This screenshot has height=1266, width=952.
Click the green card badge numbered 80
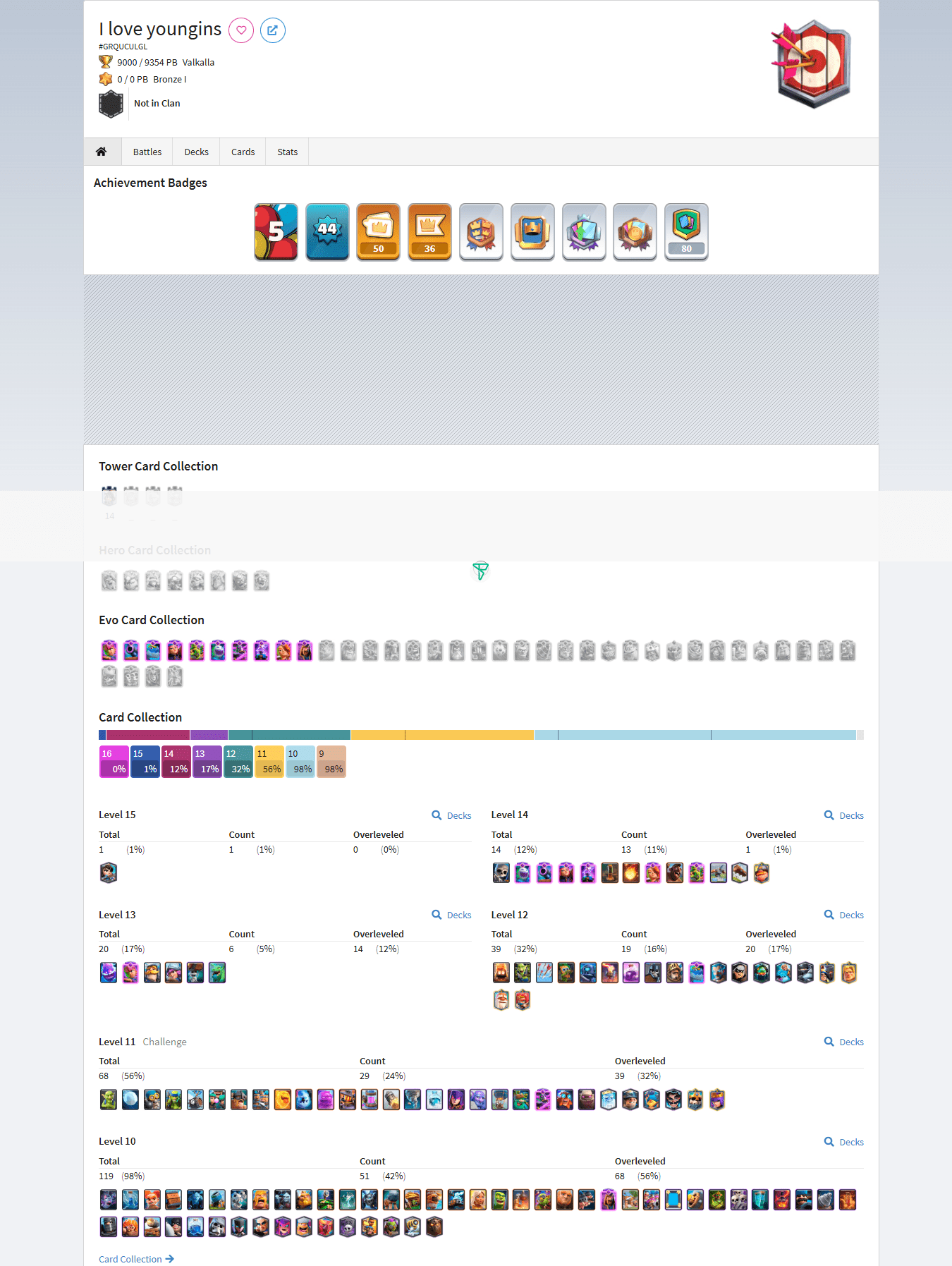pyautogui.click(x=686, y=232)
